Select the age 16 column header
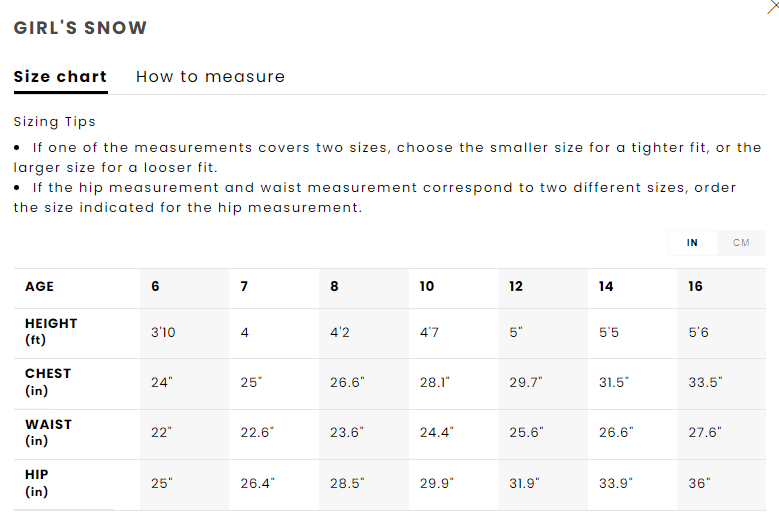Screen dimensions: 779x519 pos(695,286)
